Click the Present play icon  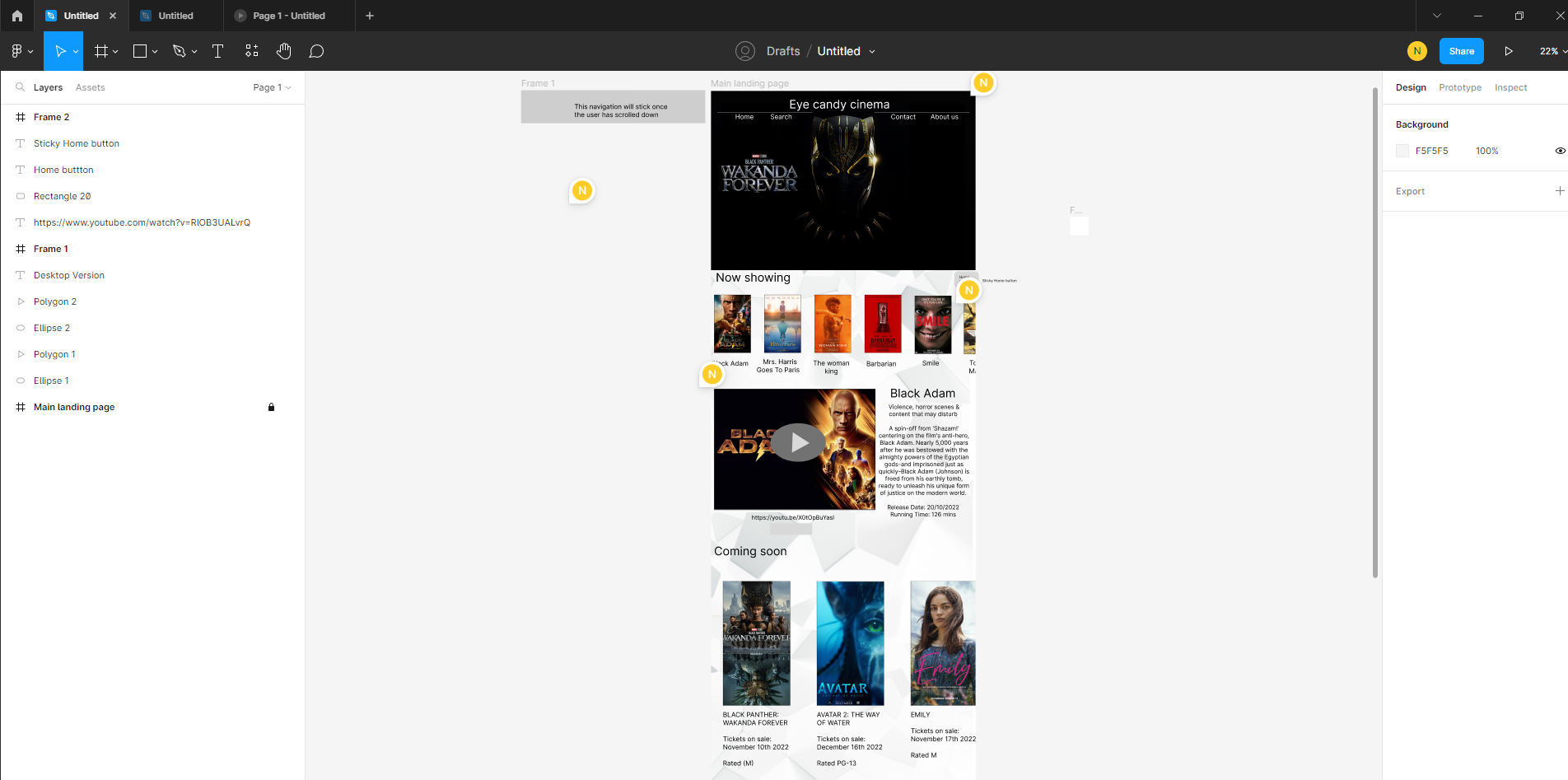1508,51
